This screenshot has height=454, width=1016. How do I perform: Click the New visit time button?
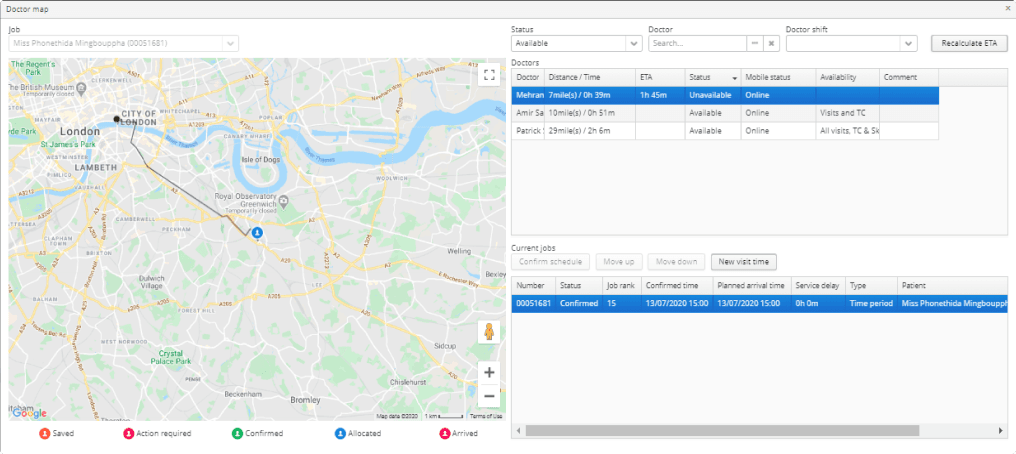(743, 262)
